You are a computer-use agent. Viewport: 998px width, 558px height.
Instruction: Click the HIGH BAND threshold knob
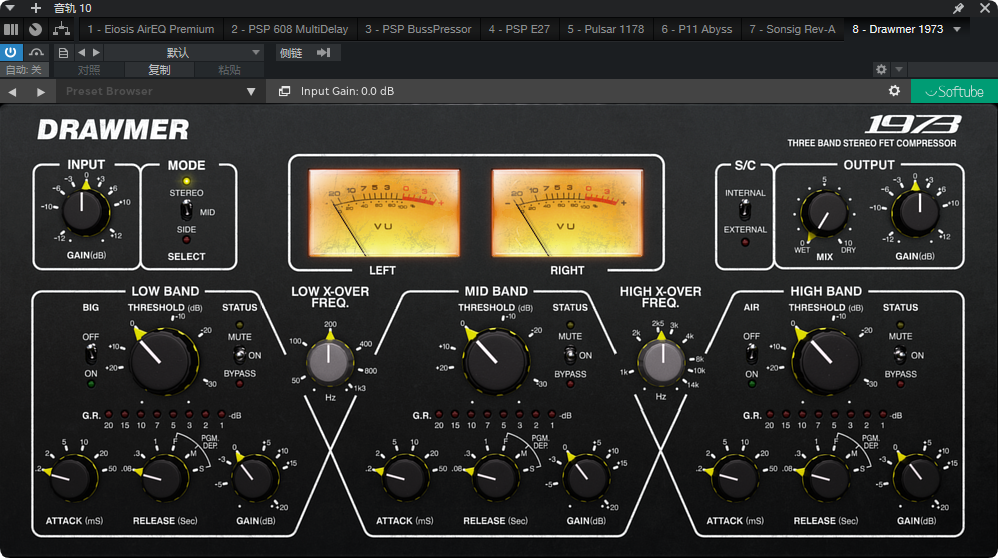click(x=826, y=361)
